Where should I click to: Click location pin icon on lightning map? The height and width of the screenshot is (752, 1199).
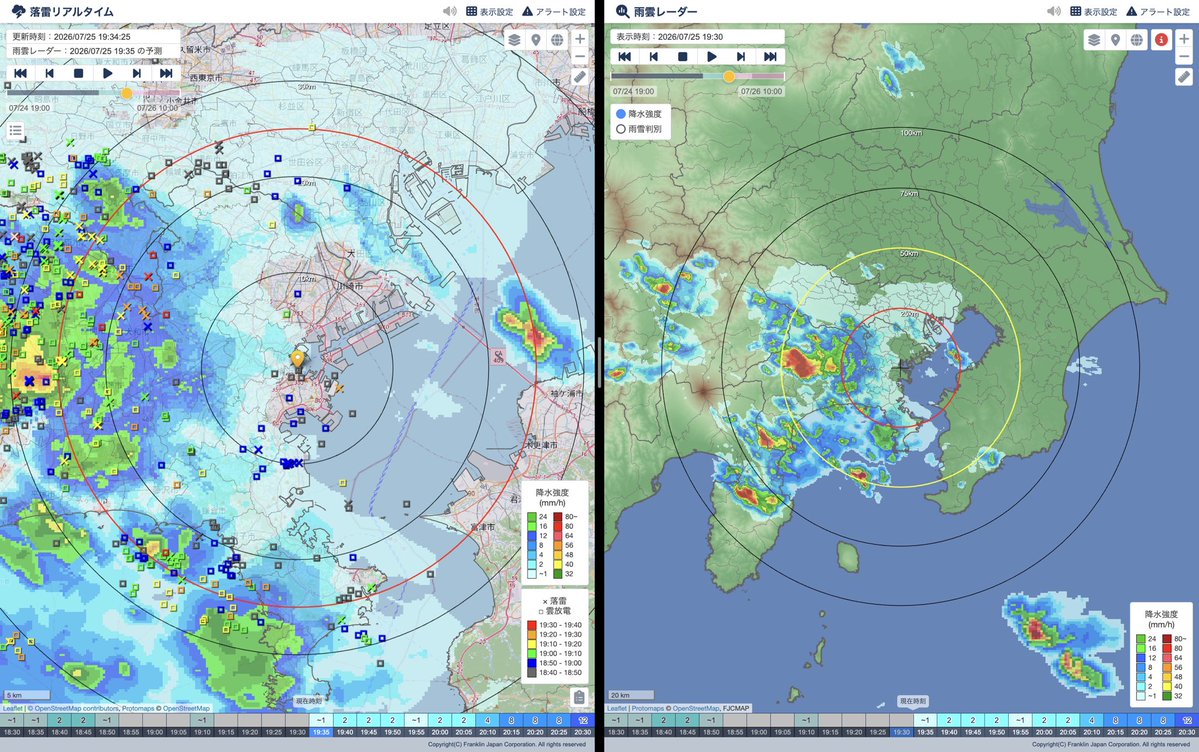click(536, 40)
